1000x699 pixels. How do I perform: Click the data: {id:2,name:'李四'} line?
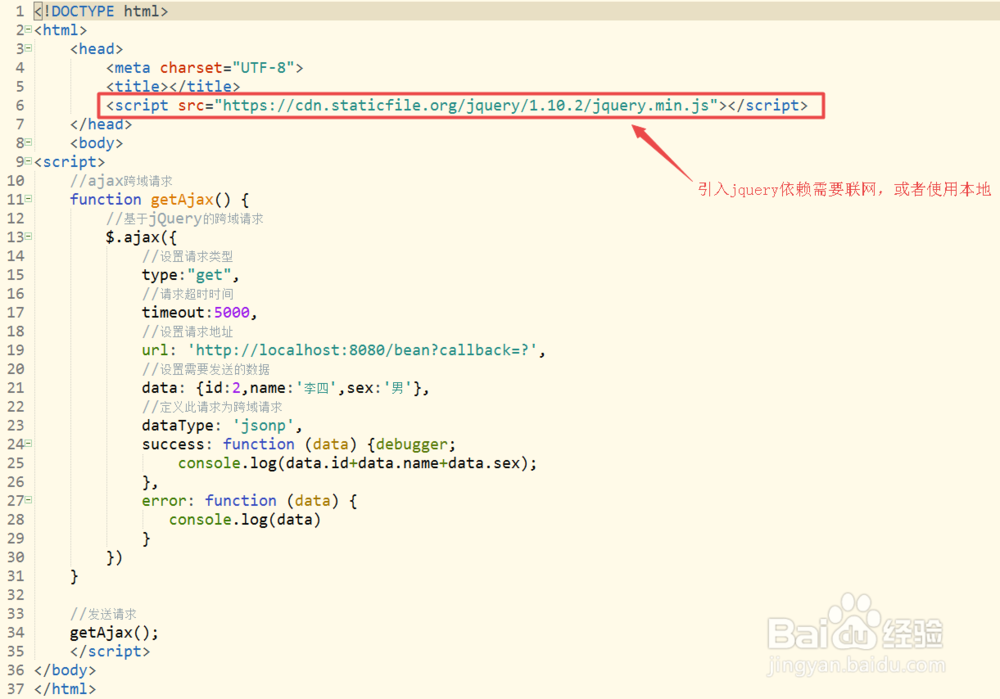coord(286,388)
